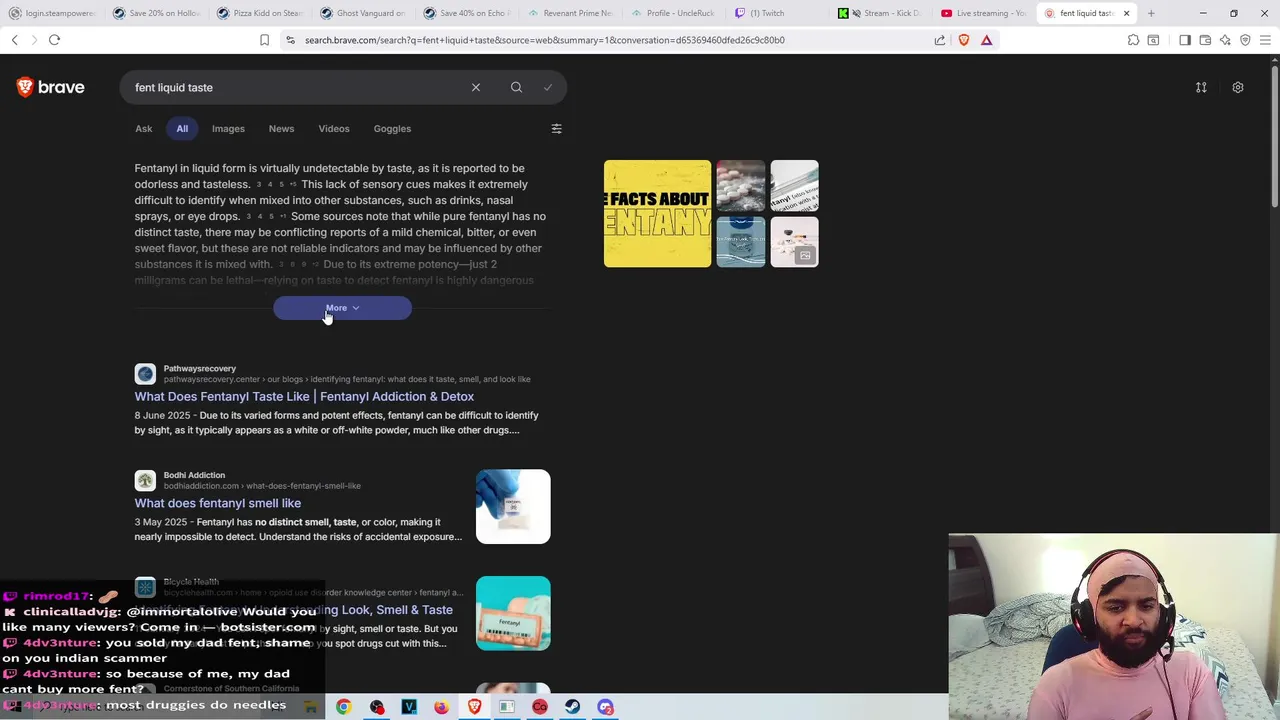Submit search with the magnifier icon
The width and height of the screenshot is (1280, 720).
click(516, 87)
